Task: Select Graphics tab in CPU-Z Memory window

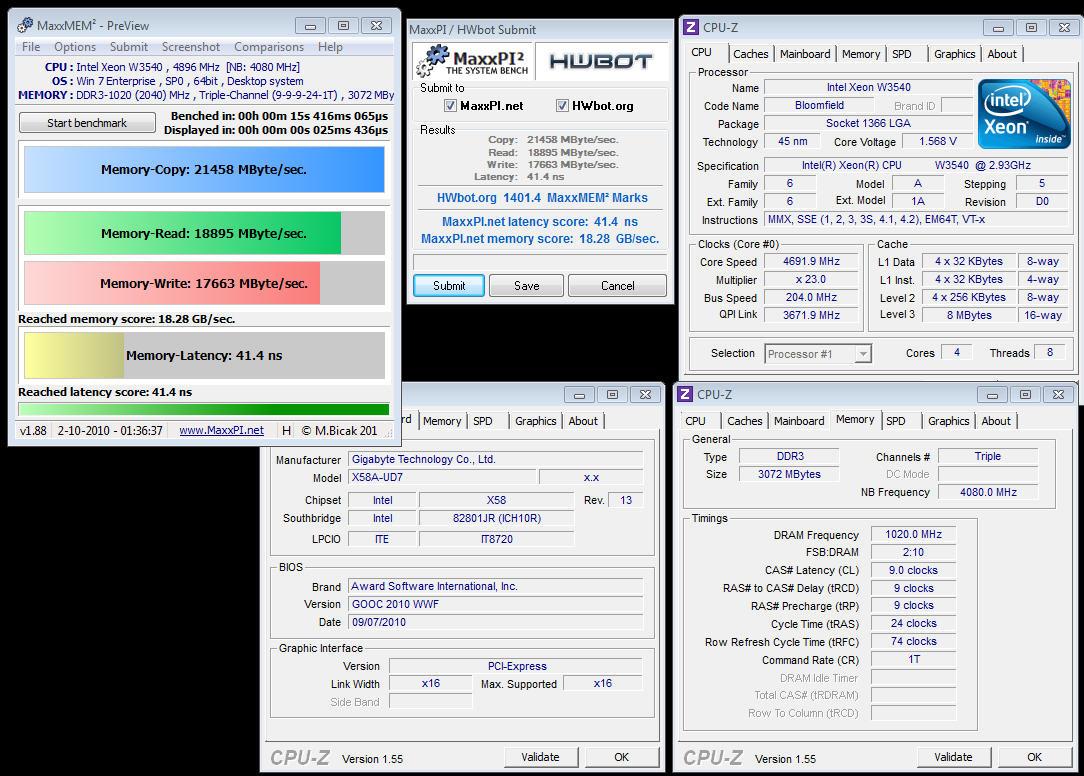Action: click(948, 421)
